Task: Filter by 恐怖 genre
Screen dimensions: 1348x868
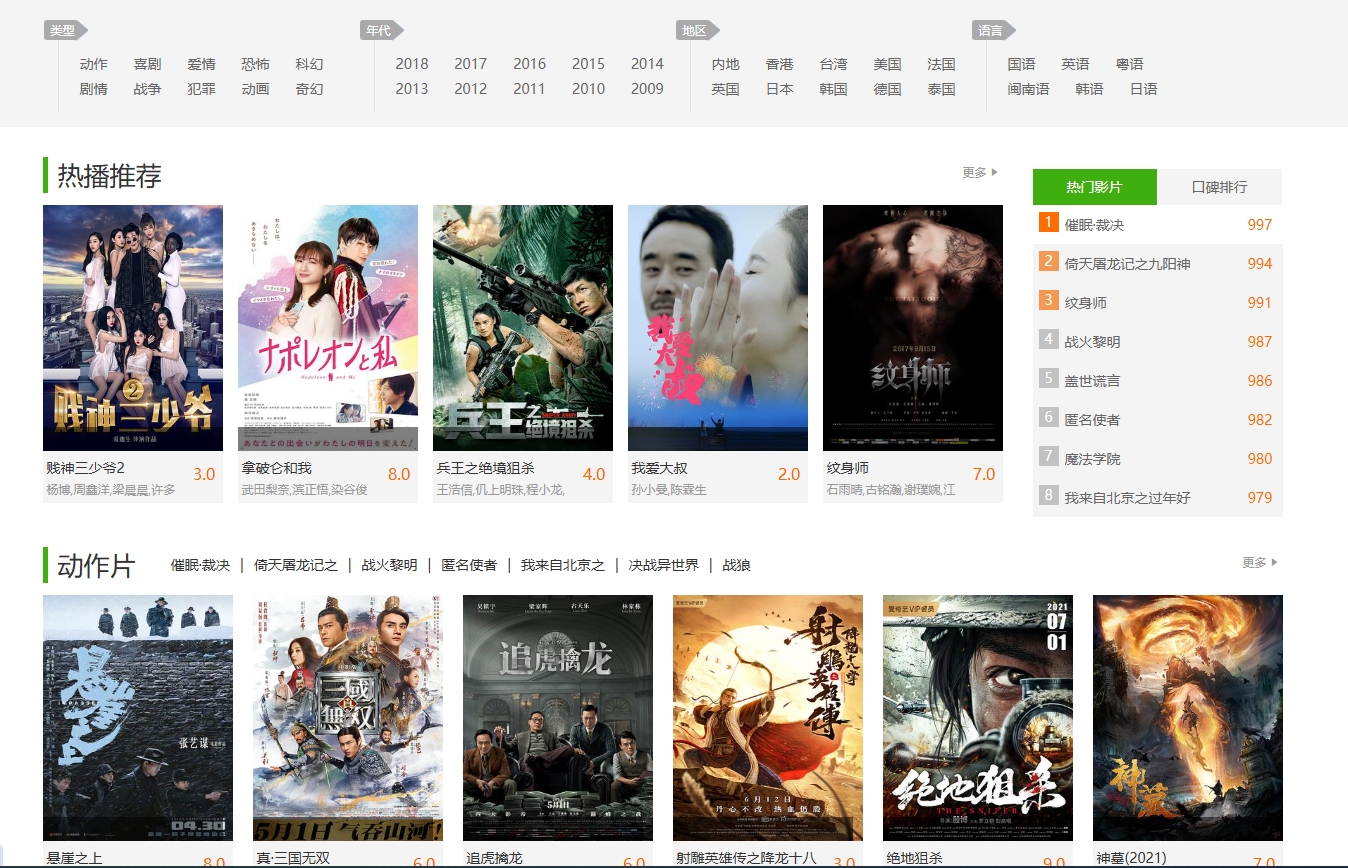Action: pyautogui.click(x=256, y=64)
